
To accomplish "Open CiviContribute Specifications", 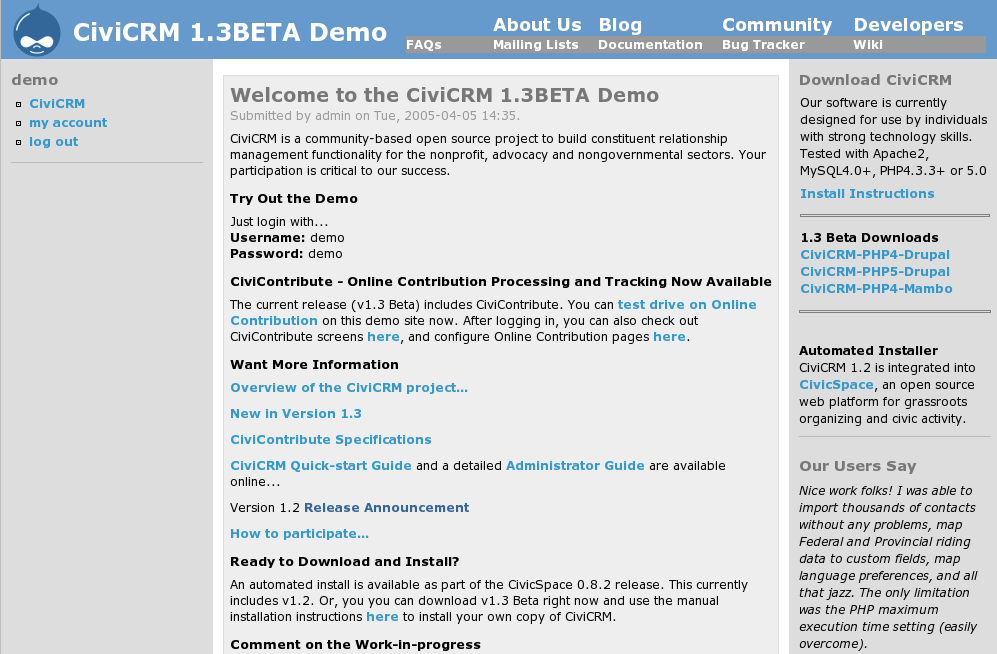I will pyautogui.click(x=331, y=440).
